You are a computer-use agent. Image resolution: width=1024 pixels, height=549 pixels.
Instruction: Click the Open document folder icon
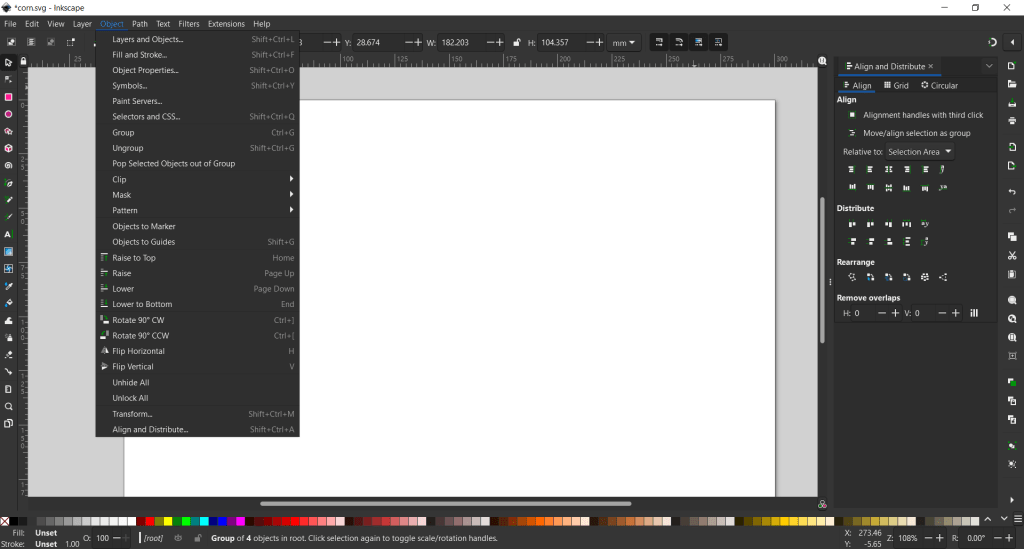pyautogui.click(x=1012, y=84)
